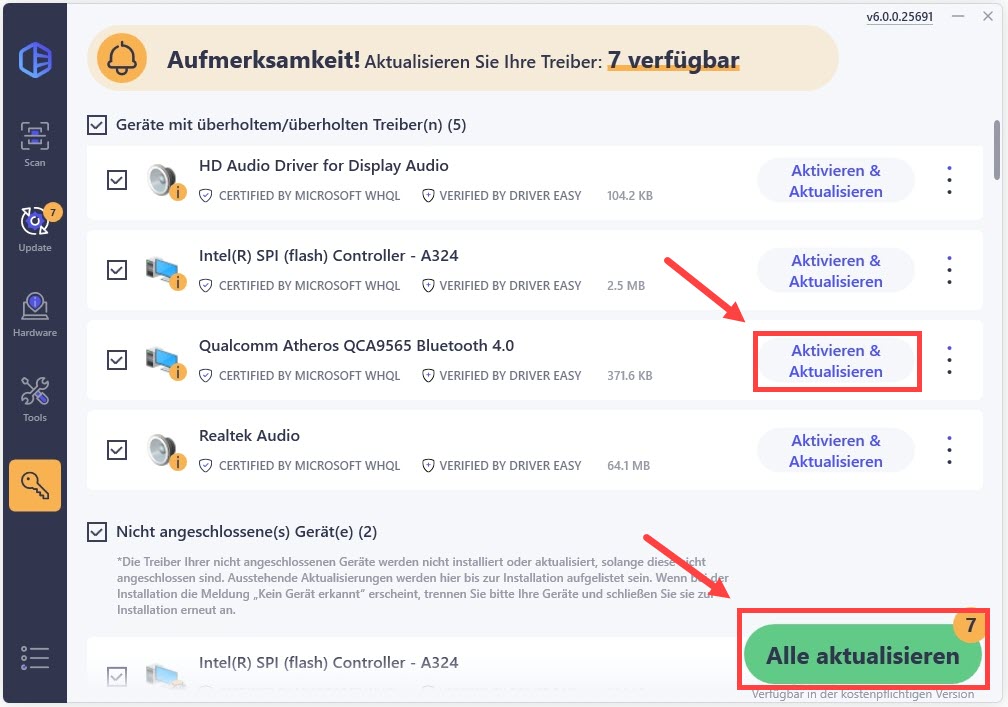This screenshot has width=1008, height=707.
Task: Toggle the Nicht angeschlossene Geräte group checkbox
Action: click(x=96, y=532)
